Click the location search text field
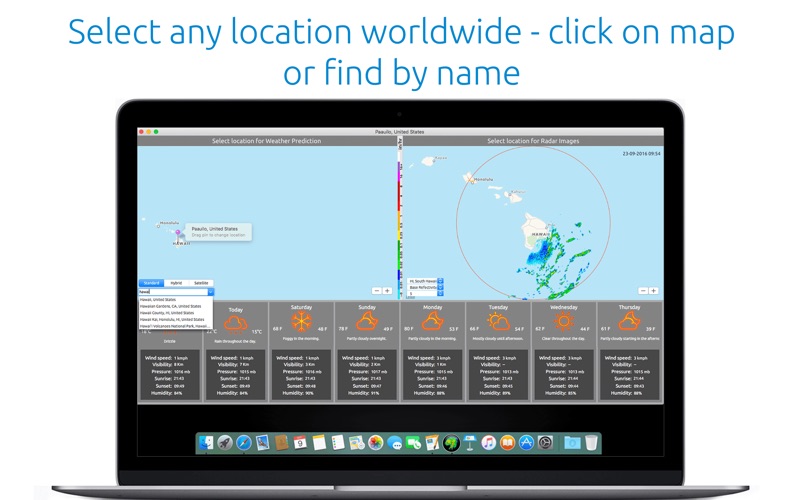800x500 pixels. click(x=173, y=292)
